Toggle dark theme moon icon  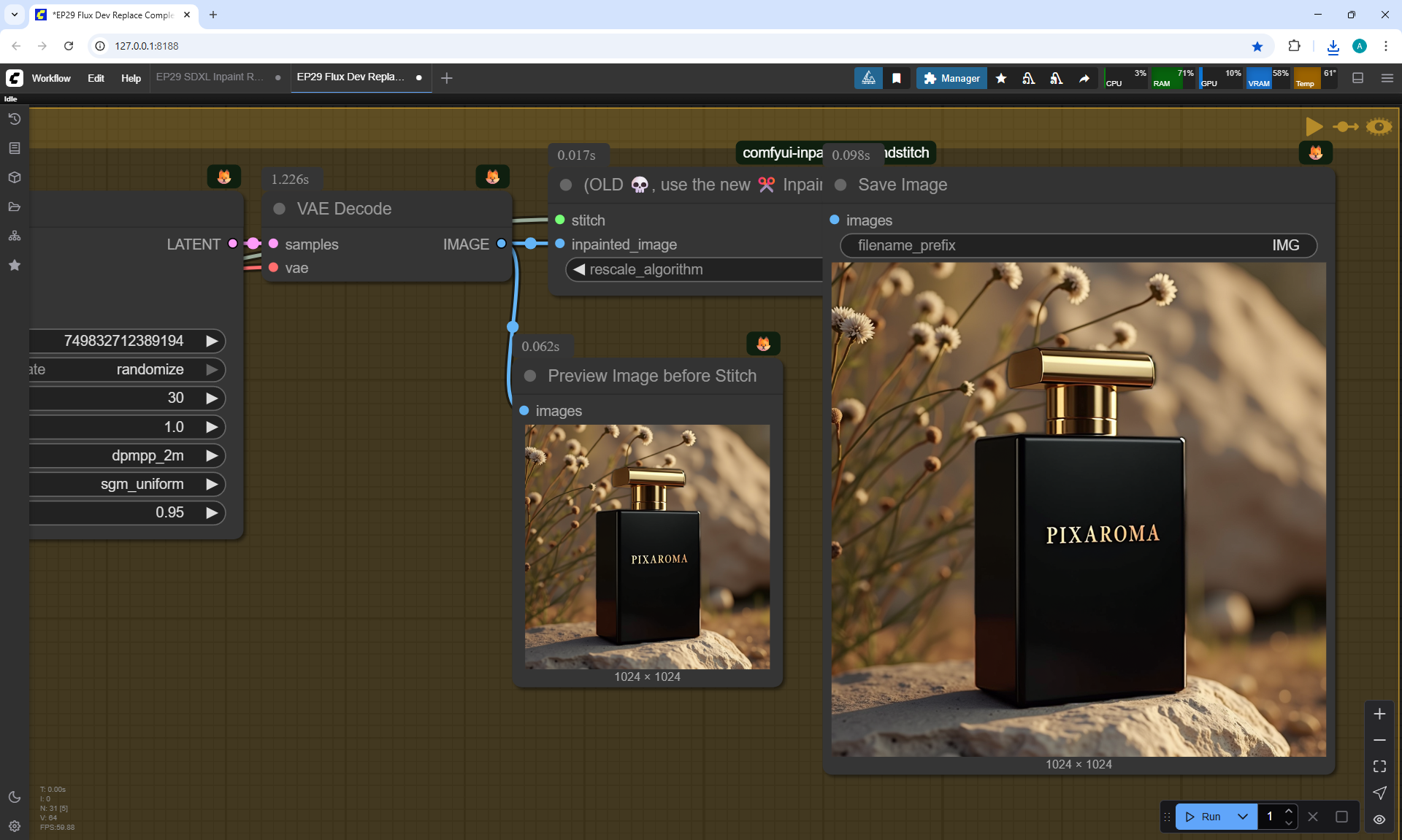[x=14, y=797]
